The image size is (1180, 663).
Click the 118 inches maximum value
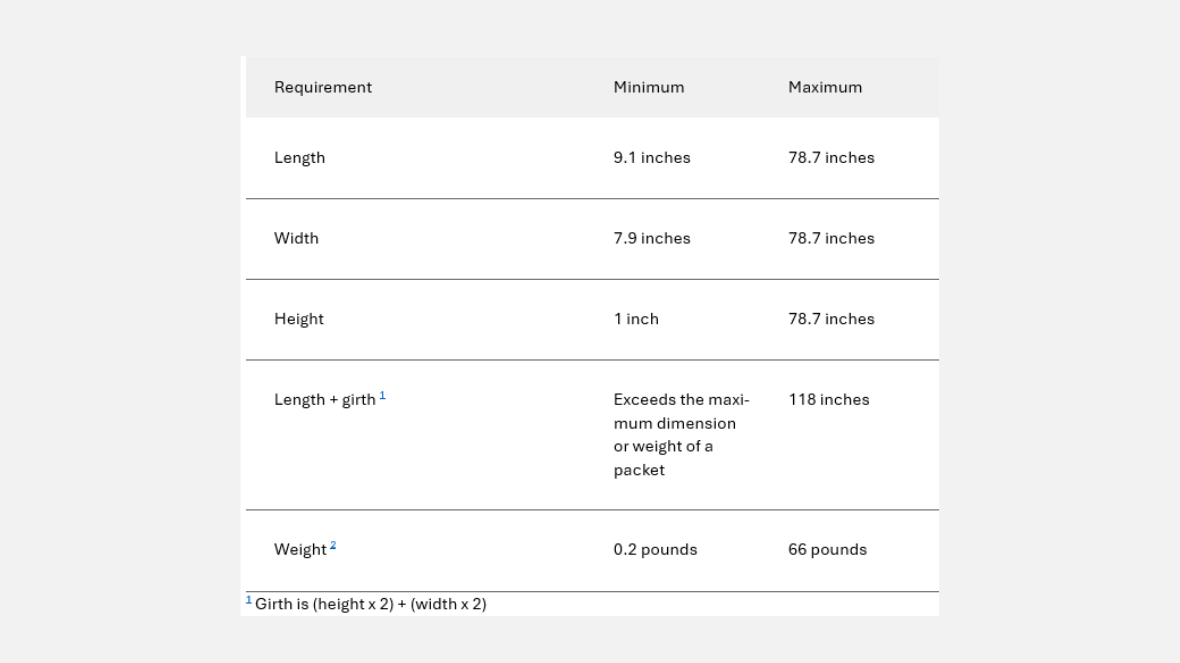click(x=829, y=400)
